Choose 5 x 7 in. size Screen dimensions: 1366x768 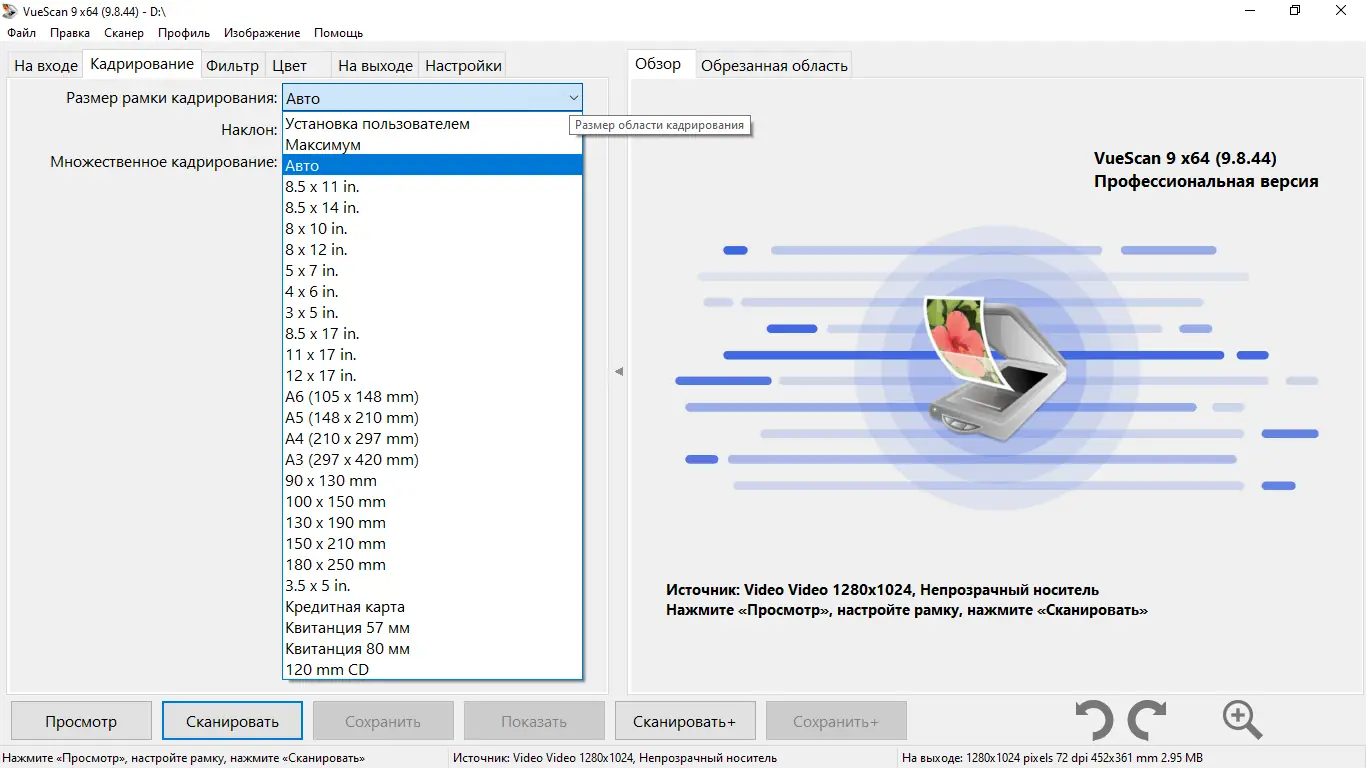pyautogui.click(x=432, y=270)
